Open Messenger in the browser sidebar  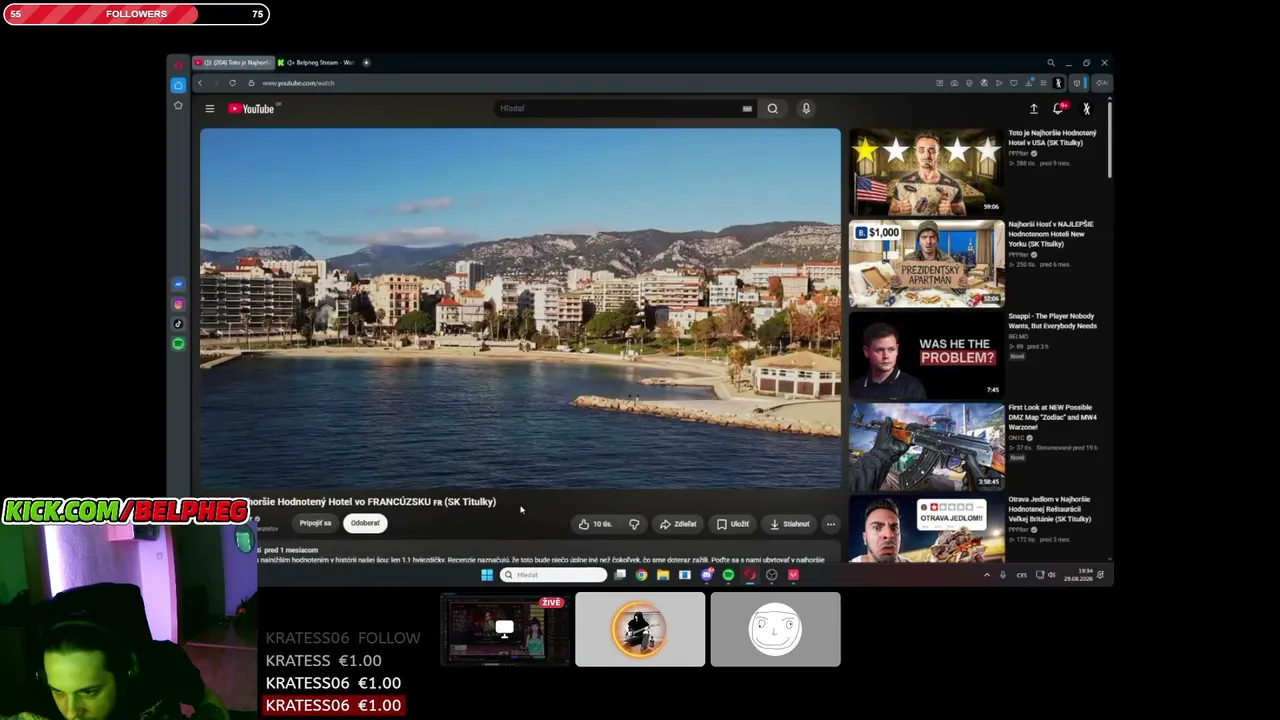pos(178,284)
